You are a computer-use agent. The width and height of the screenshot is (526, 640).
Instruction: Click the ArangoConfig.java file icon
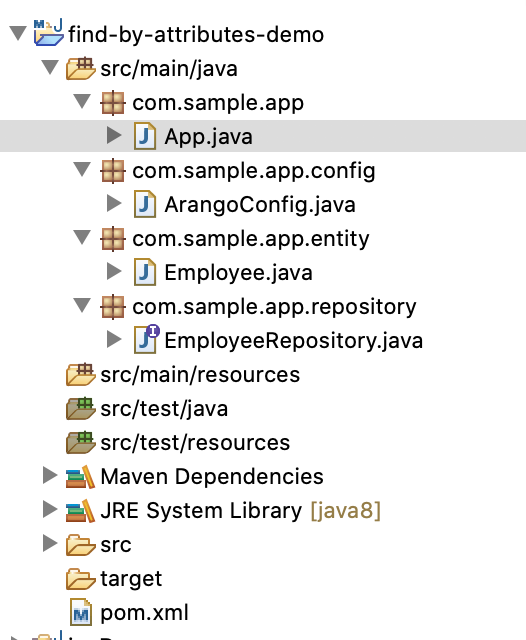tap(145, 204)
